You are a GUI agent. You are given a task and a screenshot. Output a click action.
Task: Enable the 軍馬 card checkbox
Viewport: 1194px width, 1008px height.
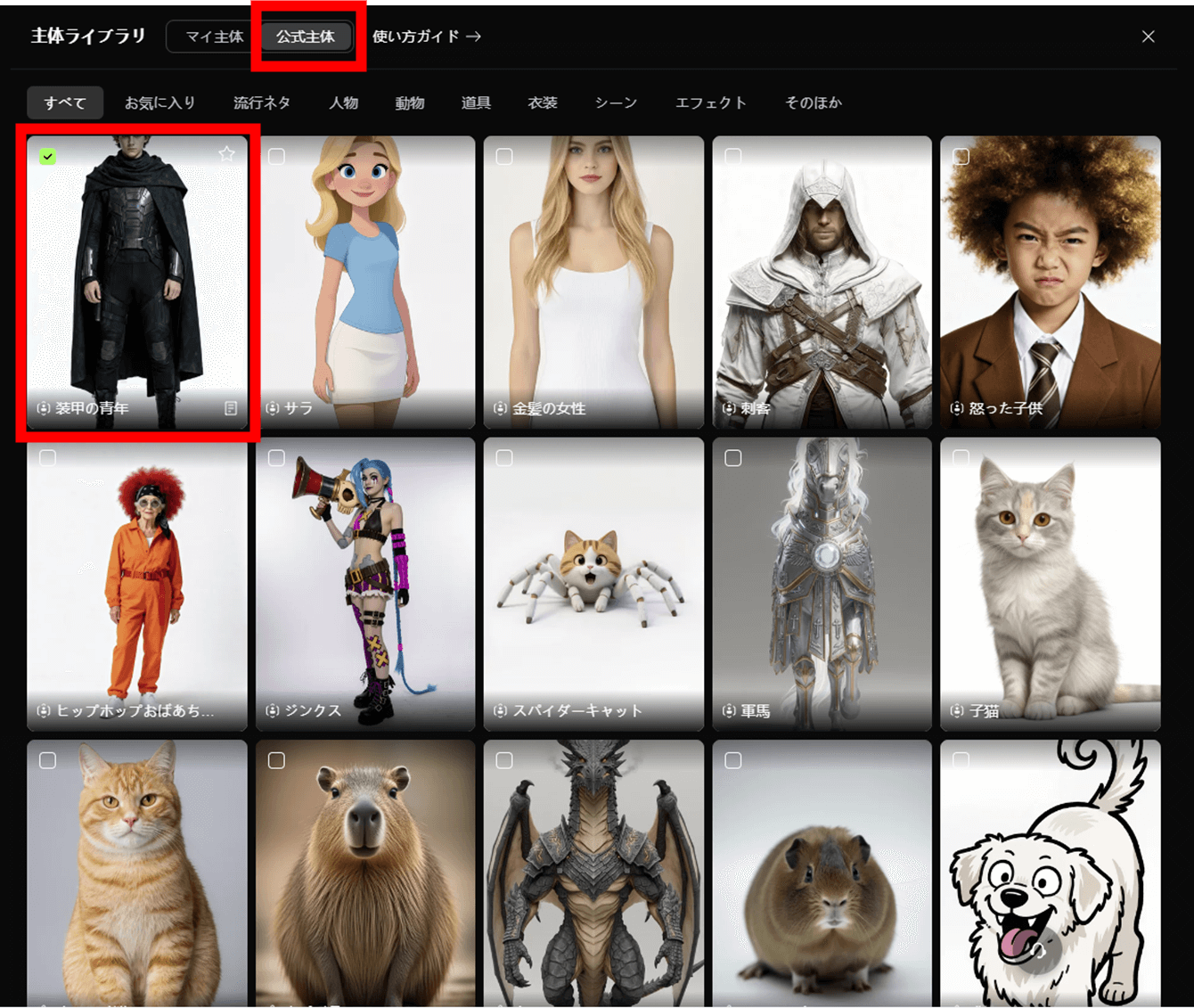733,458
